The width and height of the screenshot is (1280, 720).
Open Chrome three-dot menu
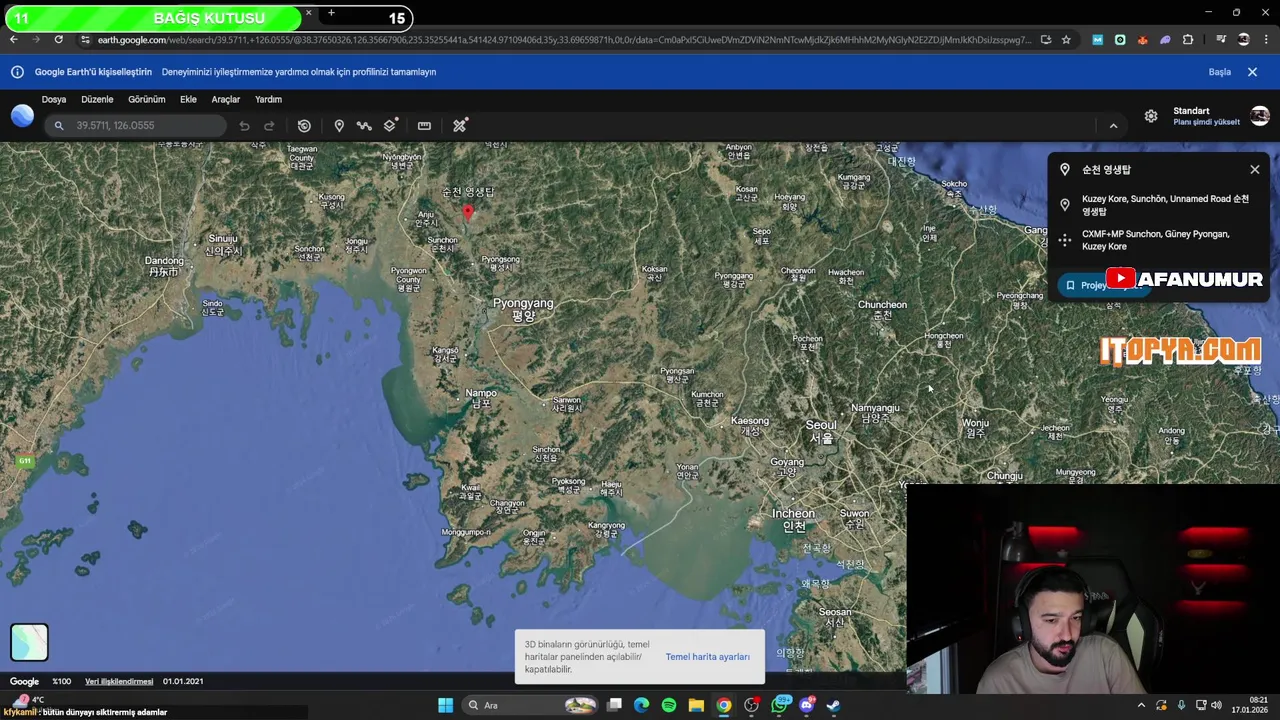(x=1266, y=40)
